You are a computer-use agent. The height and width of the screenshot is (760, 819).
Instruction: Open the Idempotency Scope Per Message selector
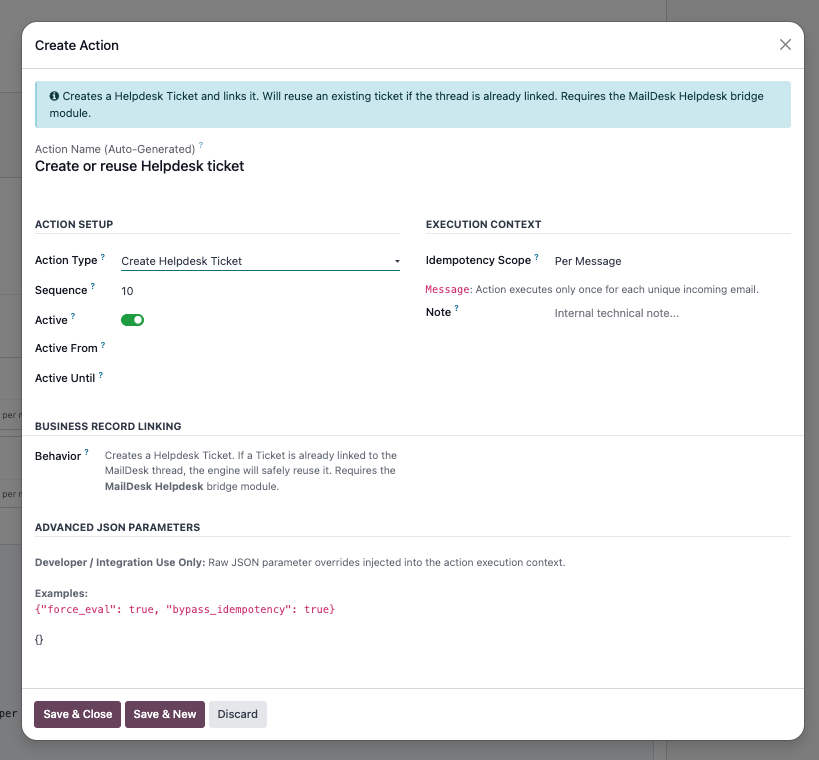pos(672,261)
